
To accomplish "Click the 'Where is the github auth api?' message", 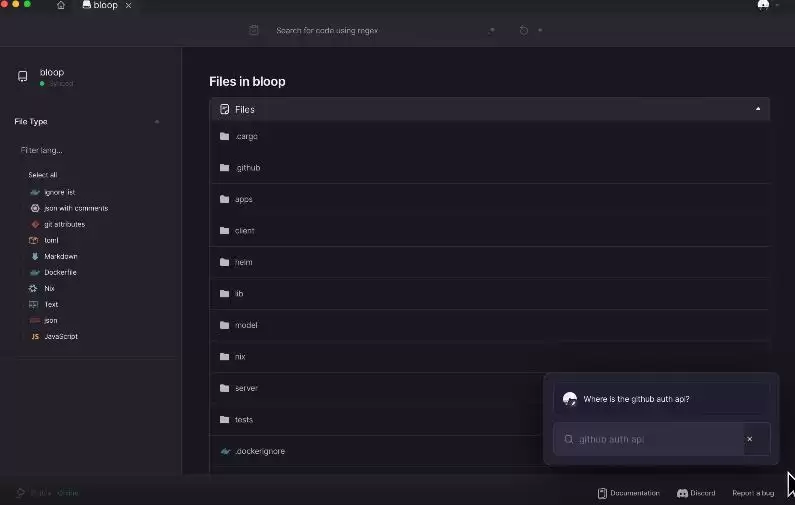I will (636, 399).
